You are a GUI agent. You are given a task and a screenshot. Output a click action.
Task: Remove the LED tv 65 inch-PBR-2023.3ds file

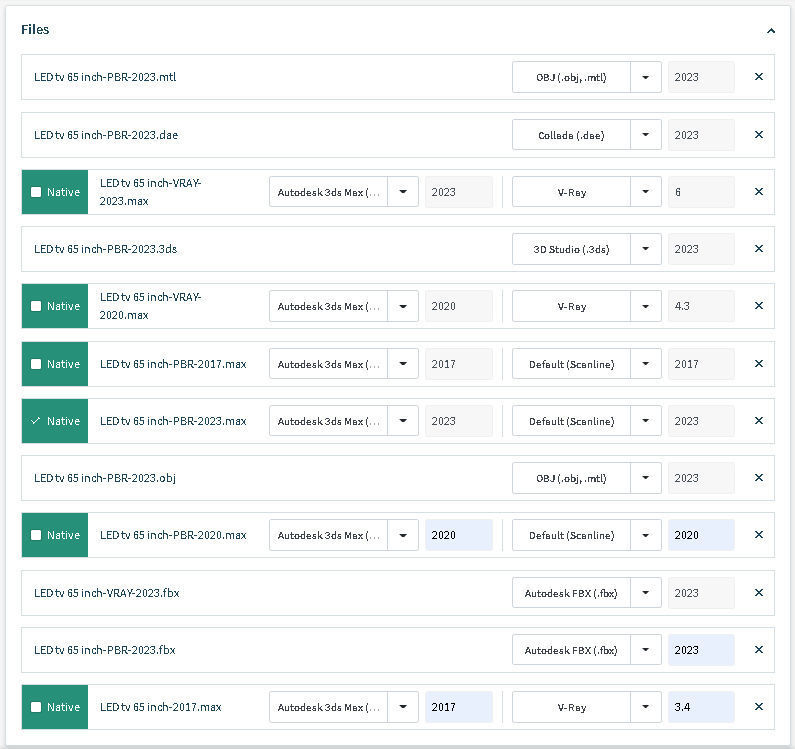[x=759, y=249]
